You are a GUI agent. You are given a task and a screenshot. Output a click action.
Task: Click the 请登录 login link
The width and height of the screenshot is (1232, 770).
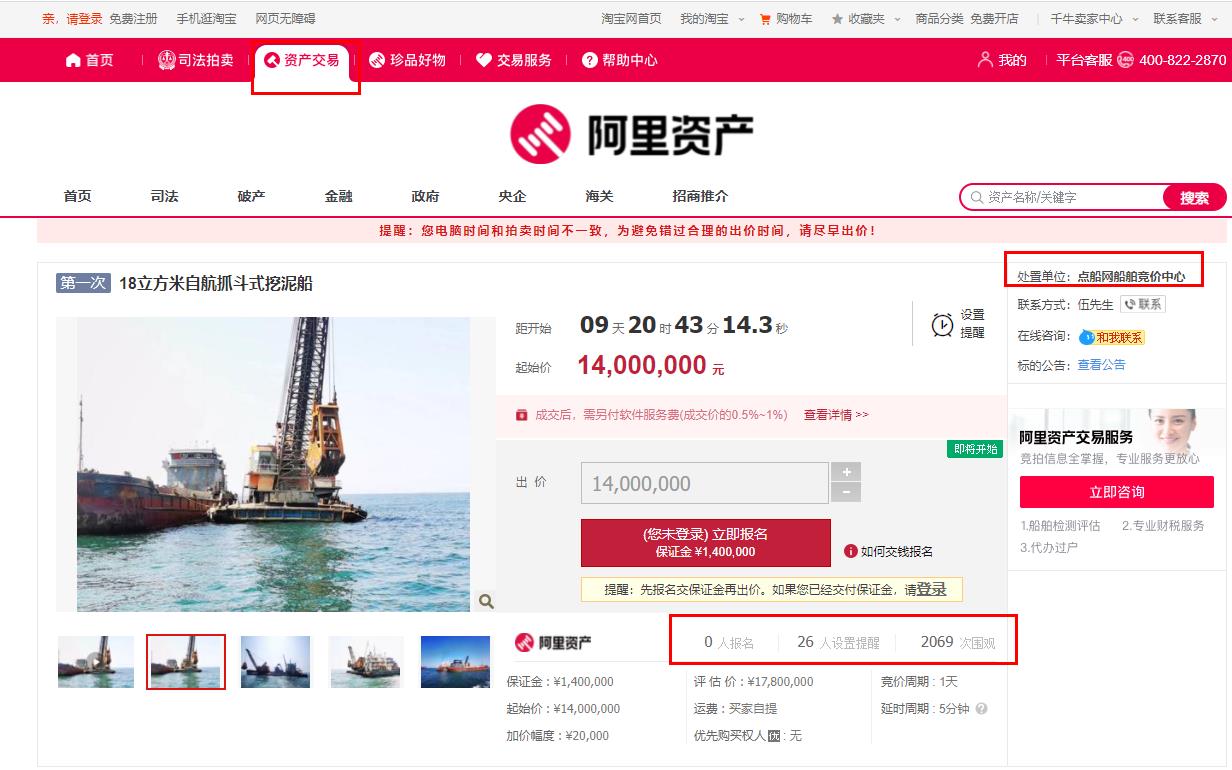[x=84, y=18]
